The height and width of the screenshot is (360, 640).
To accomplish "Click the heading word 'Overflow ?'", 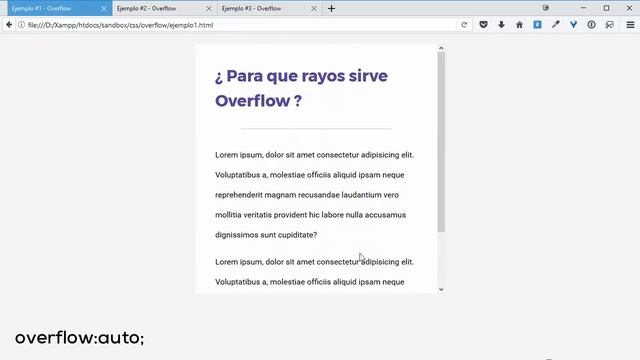I will coord(258,101).
